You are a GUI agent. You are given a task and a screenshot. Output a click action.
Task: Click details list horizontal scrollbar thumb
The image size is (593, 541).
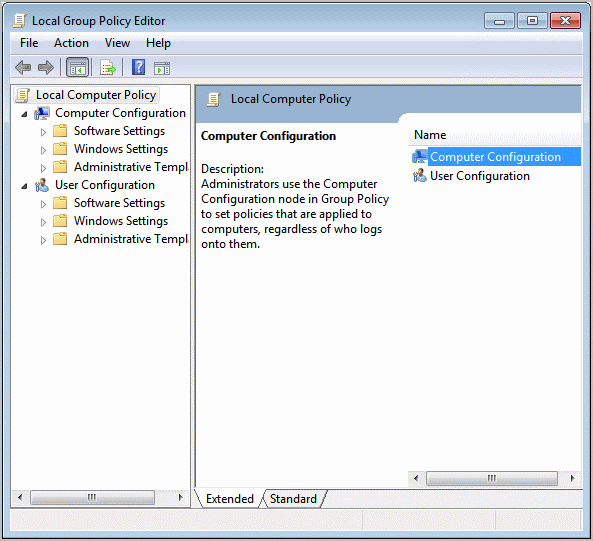coord(492,478)
